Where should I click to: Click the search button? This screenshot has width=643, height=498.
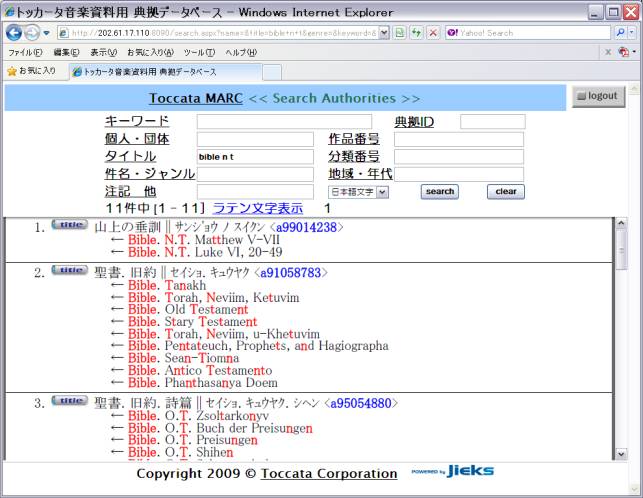pos(440,192)
